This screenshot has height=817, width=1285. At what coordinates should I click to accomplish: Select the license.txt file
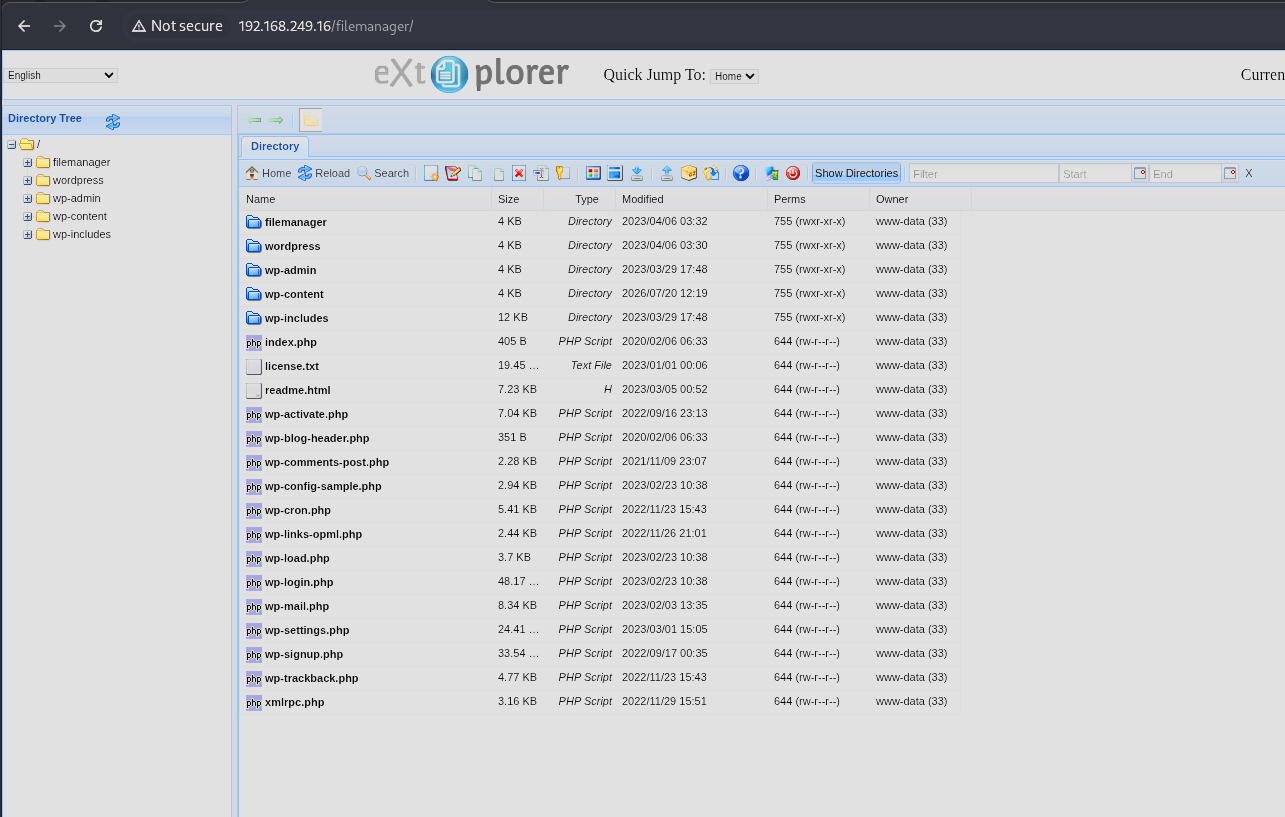pos(600,366)
